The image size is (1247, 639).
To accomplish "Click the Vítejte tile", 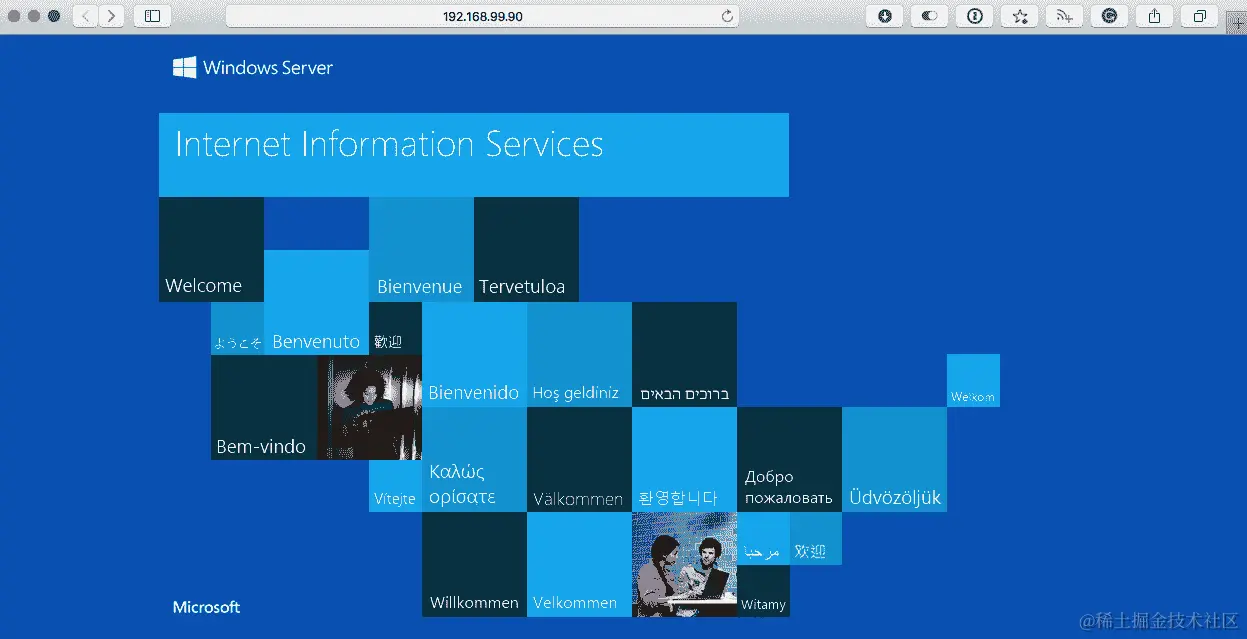I will 395,486.
